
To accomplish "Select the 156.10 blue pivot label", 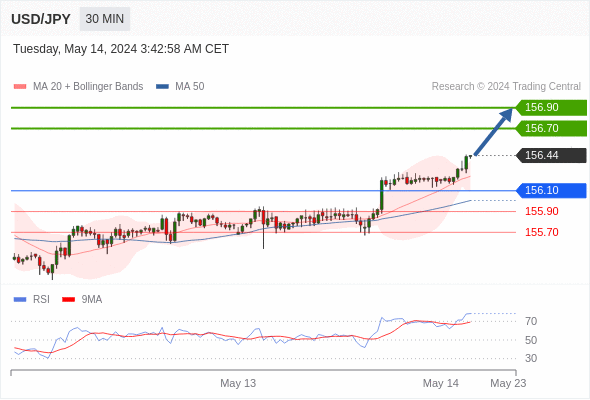I will click(551, 190).
